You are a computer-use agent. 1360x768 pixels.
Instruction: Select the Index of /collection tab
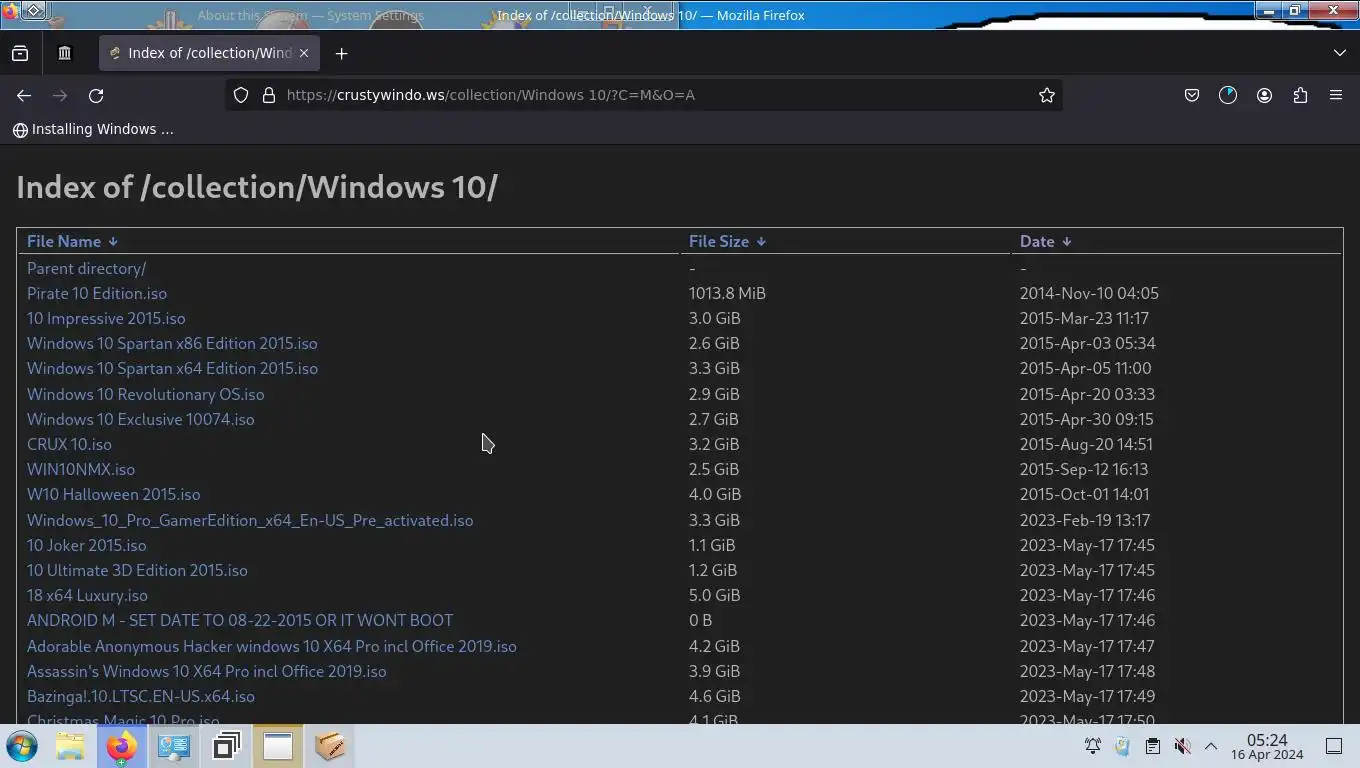coord(209,53)
